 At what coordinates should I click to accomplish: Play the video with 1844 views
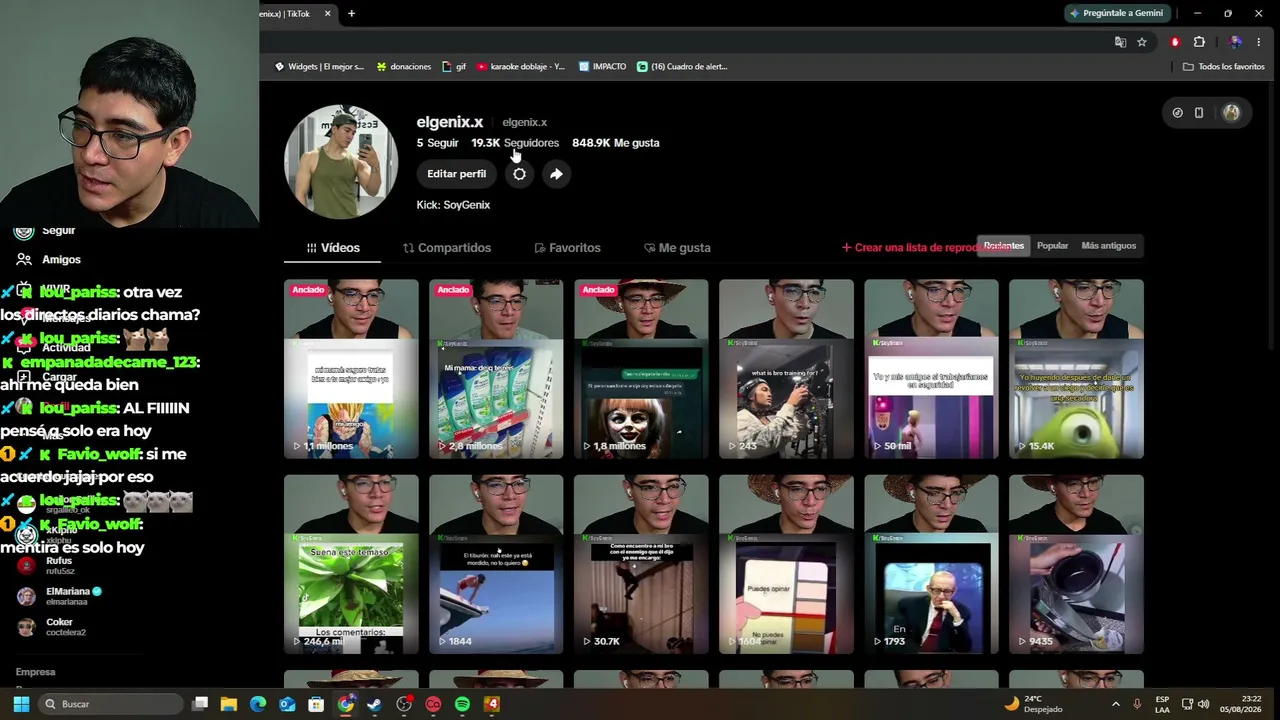pos(496,565)
